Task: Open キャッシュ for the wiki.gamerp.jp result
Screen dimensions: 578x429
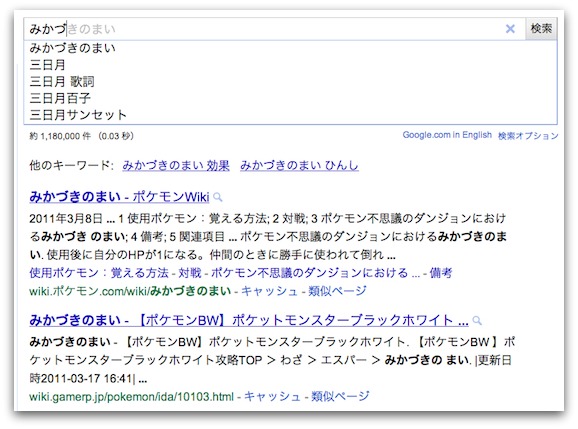Action: click(x=272, y=396)
